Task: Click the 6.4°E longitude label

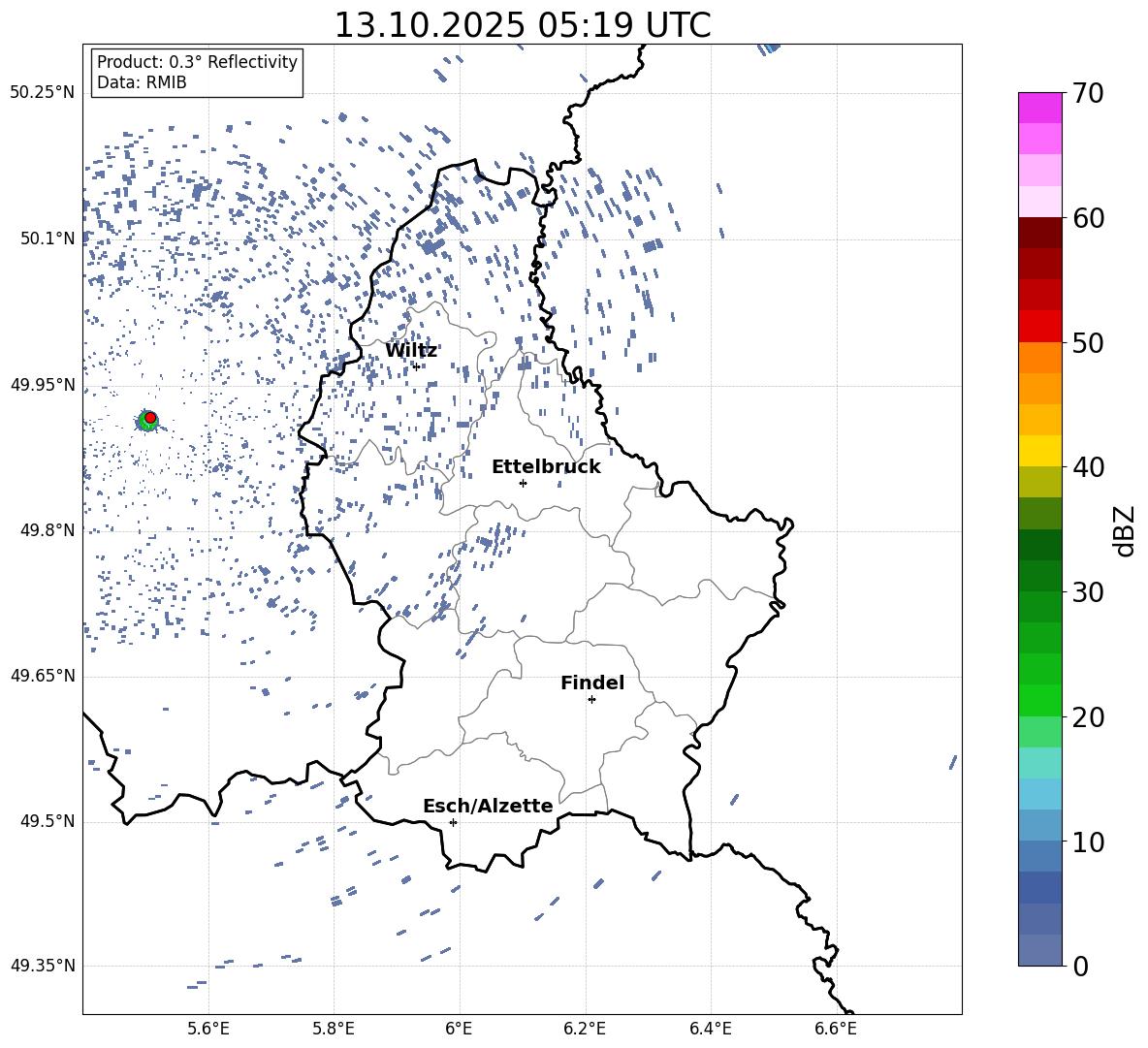Action: point(710,1029)
